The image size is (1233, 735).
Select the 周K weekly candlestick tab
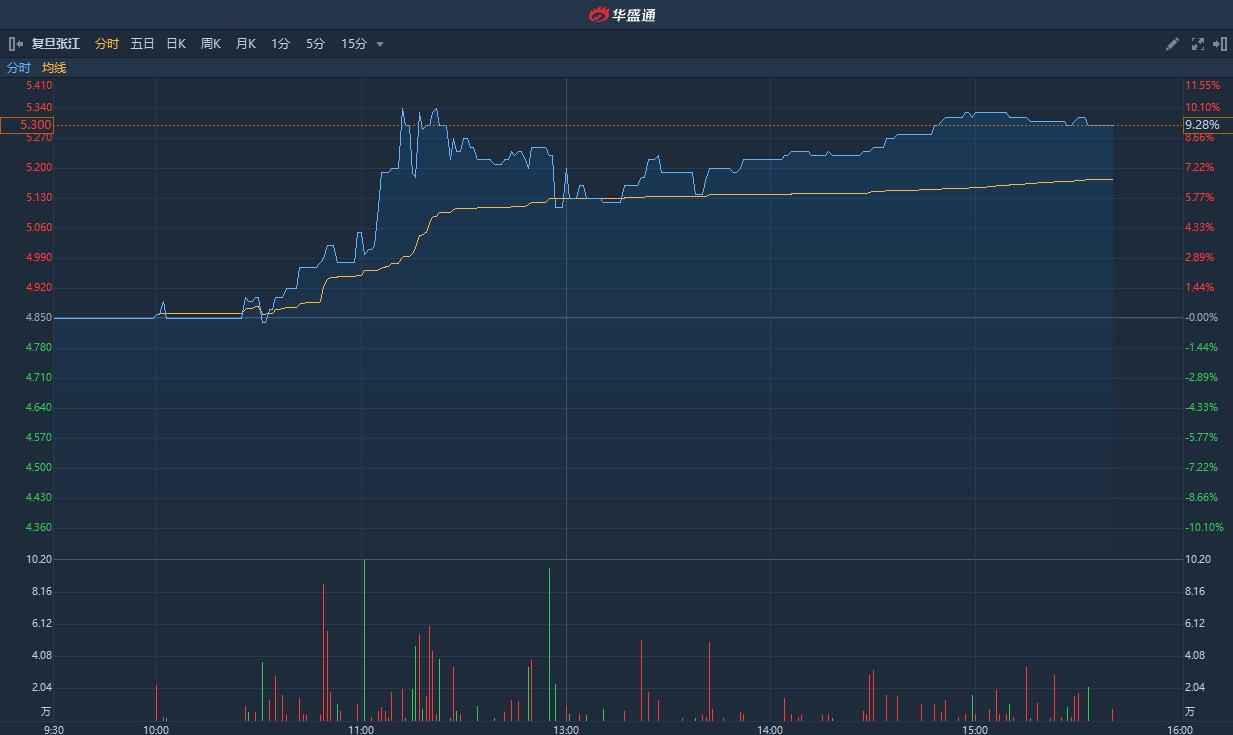210,44
